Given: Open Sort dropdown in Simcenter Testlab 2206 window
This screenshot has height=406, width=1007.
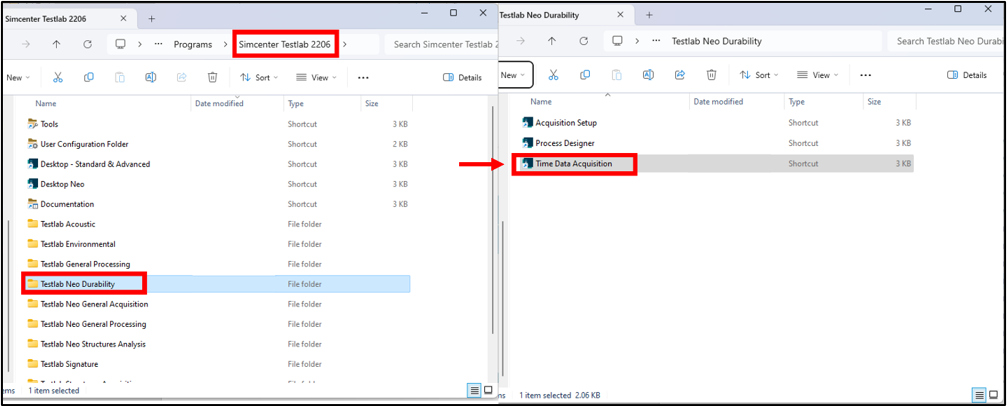Looking at the screenshot, I should pos(259,77).
